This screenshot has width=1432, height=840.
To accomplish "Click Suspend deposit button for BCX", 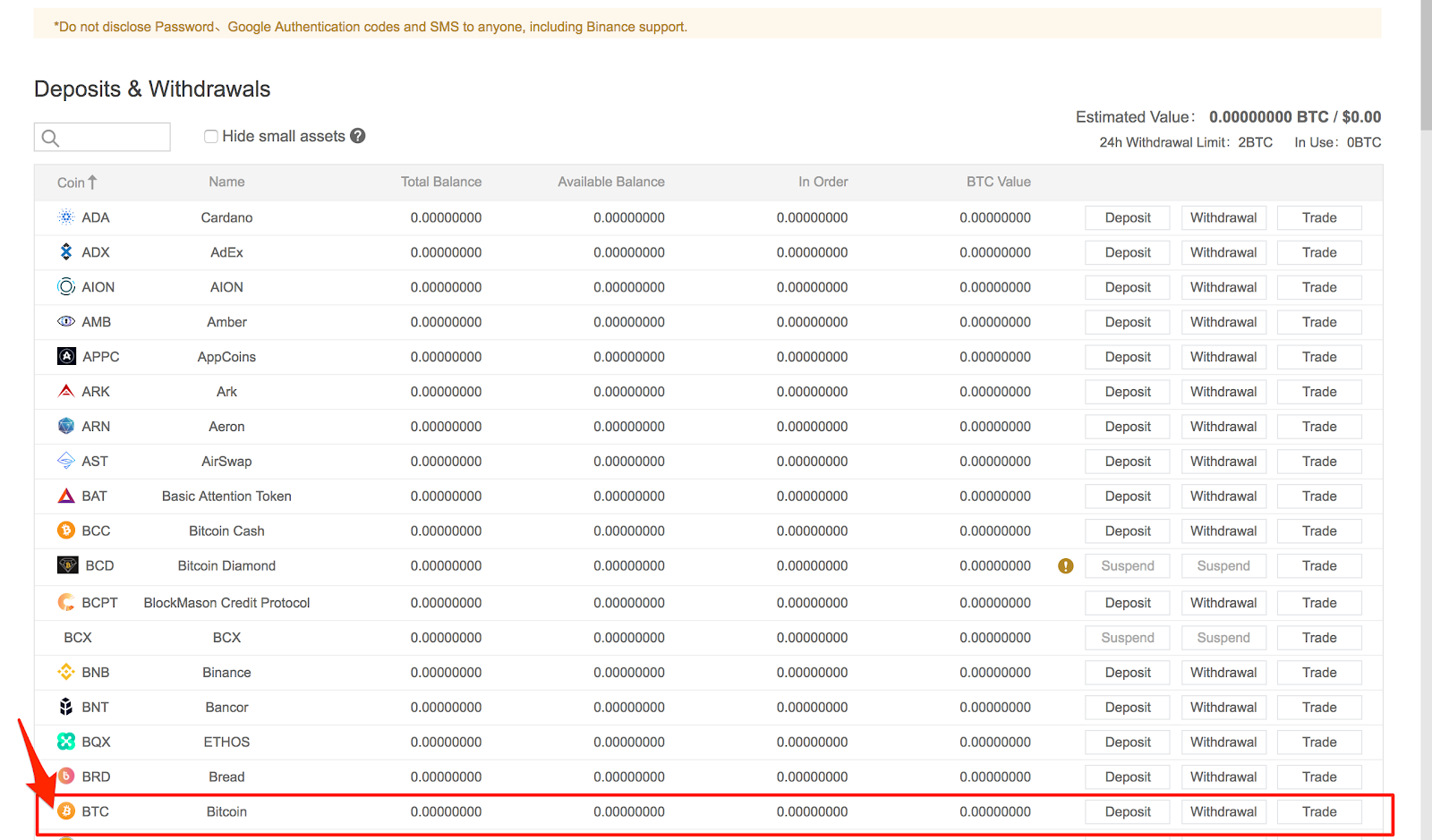I will 1128,638.
